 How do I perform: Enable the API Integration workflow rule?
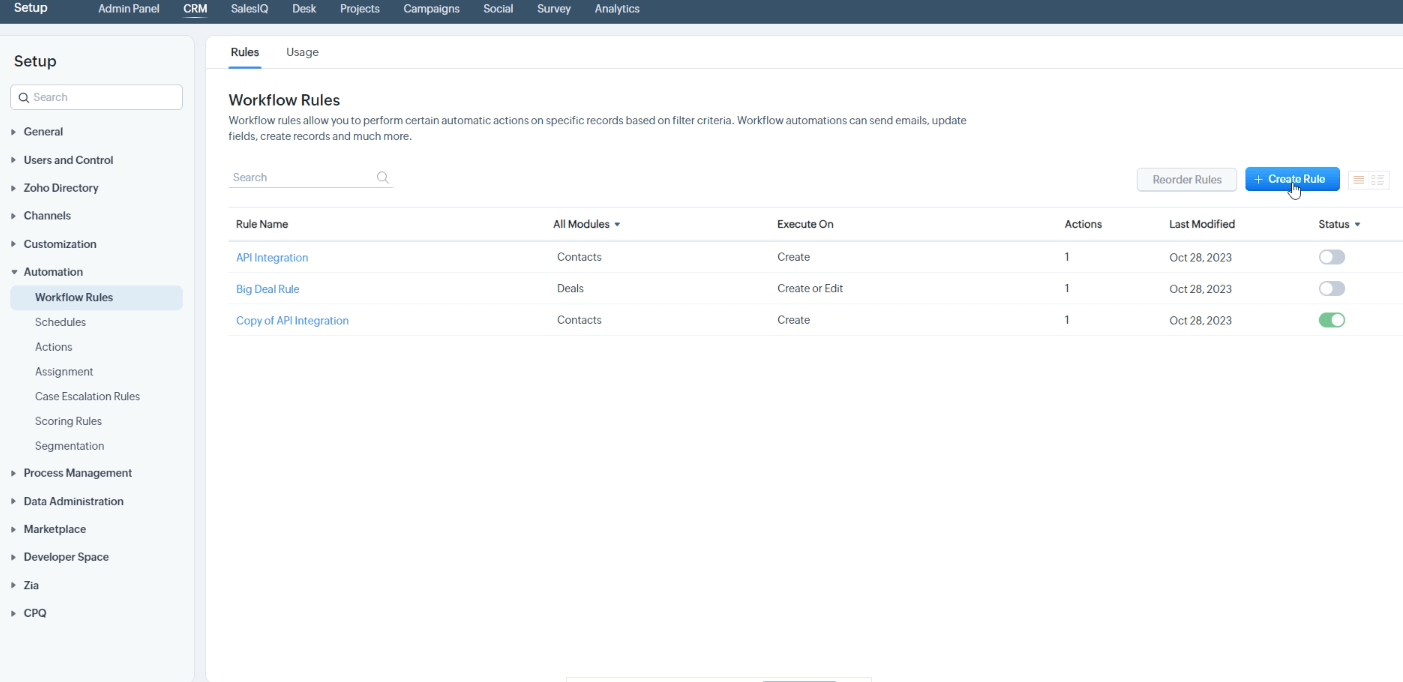pyautogui.click(x=1331, y=257)
